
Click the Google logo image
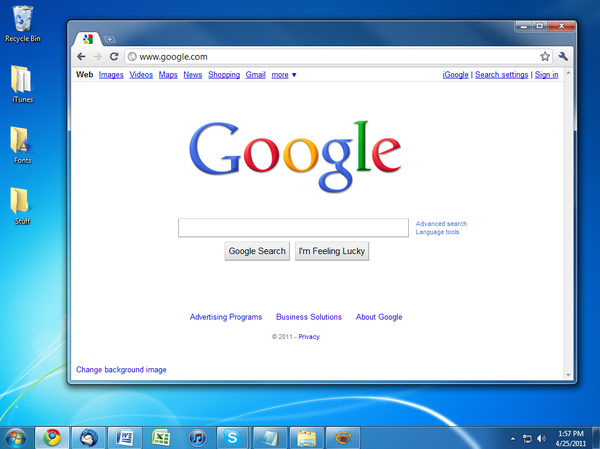tap(295, 156)
